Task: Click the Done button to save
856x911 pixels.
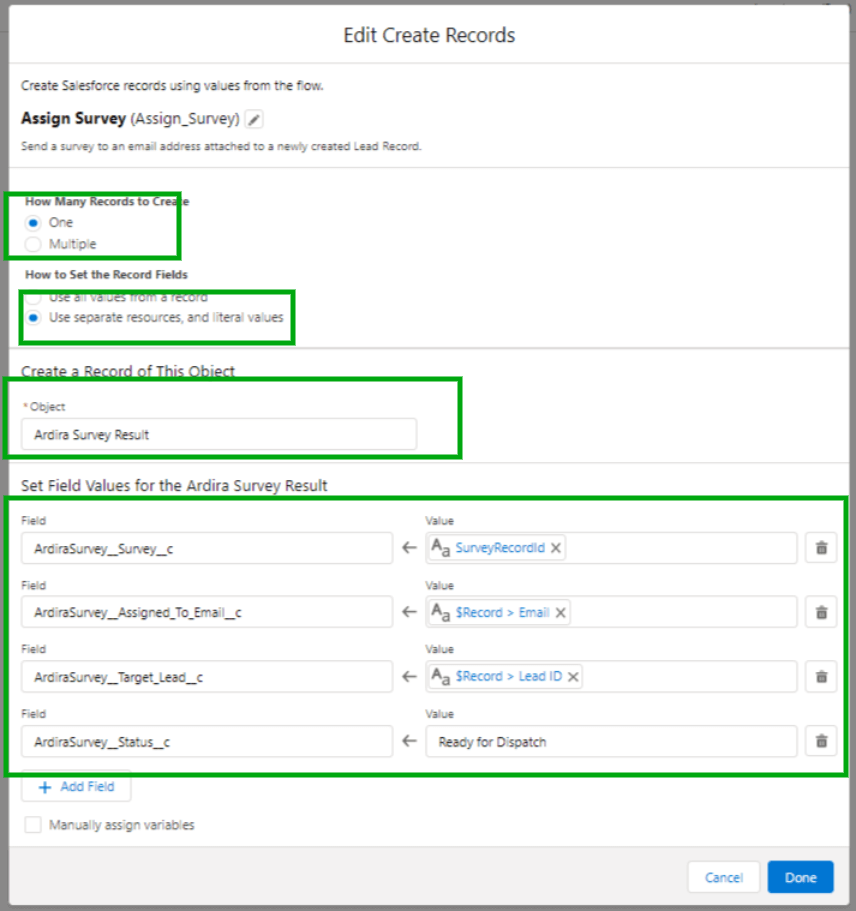Action: (x=800, y=877)
